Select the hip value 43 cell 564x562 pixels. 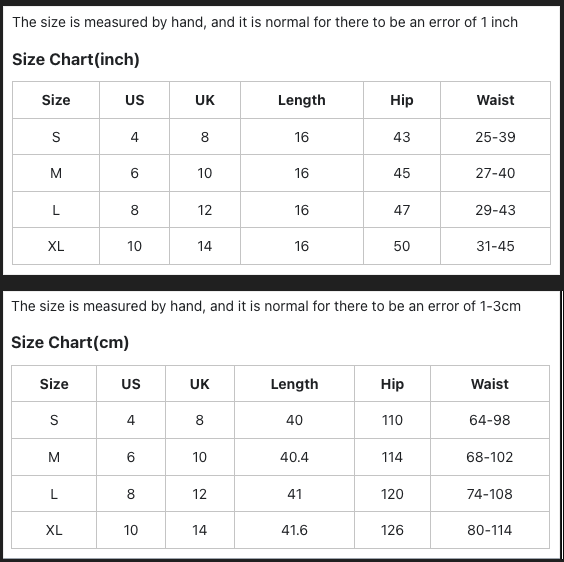(402, 137)
